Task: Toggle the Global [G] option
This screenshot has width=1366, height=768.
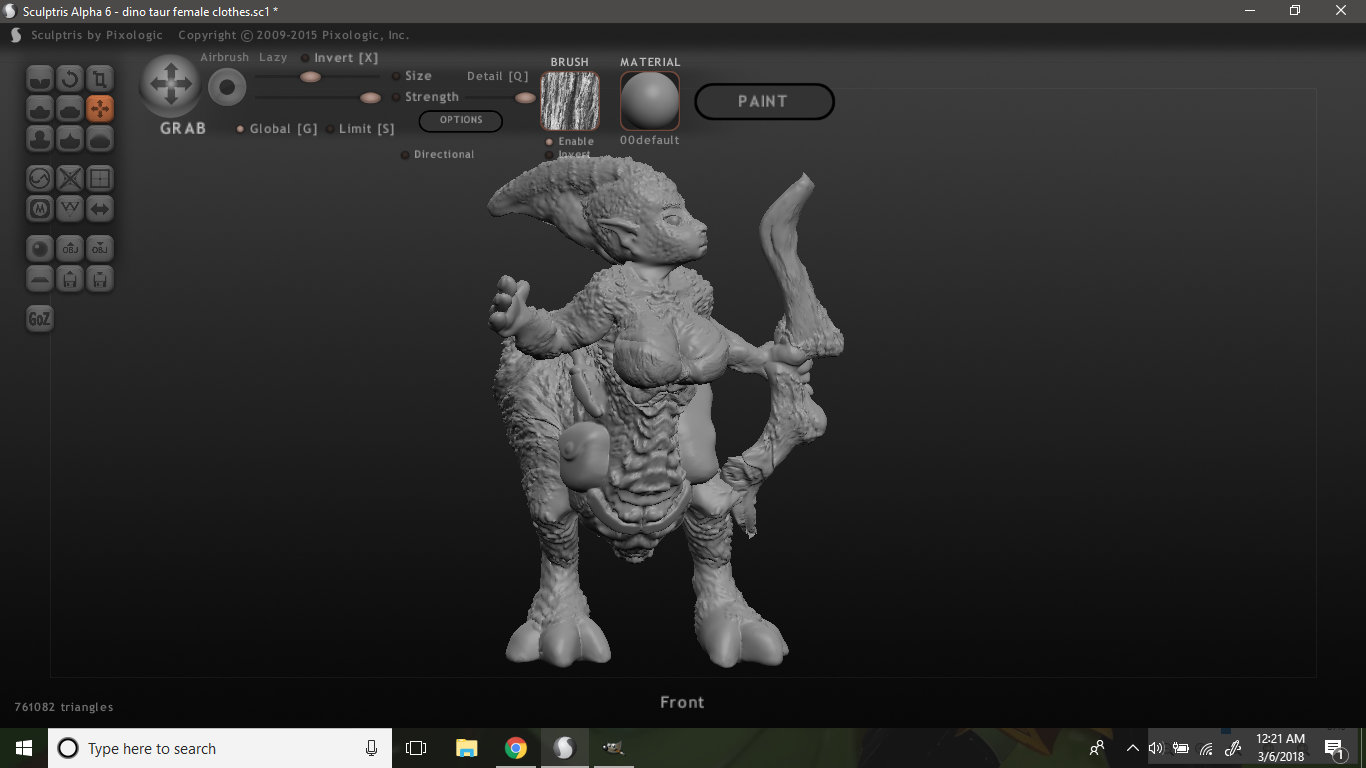Action: [x=240, y=129]
